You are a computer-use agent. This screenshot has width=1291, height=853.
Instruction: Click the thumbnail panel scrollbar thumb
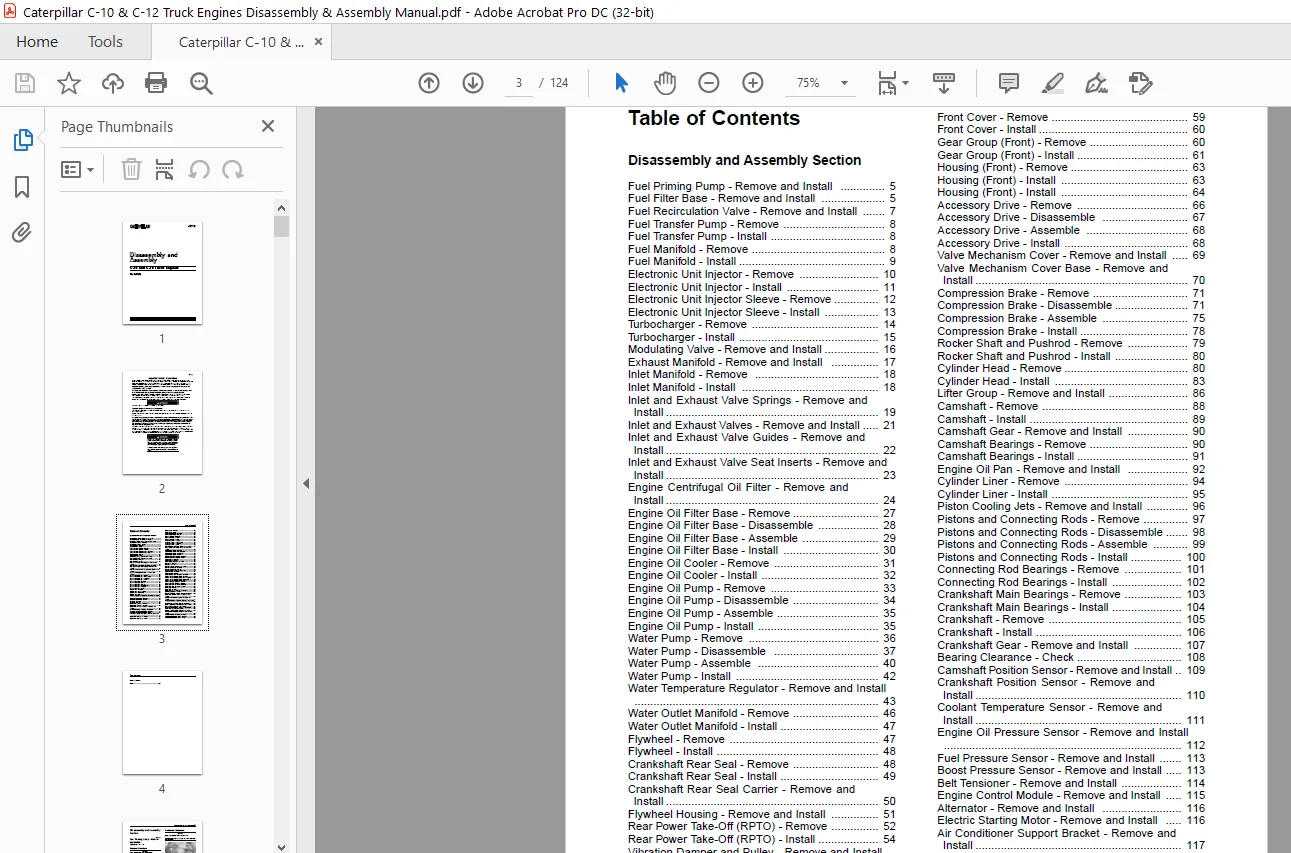coord(282,226)
